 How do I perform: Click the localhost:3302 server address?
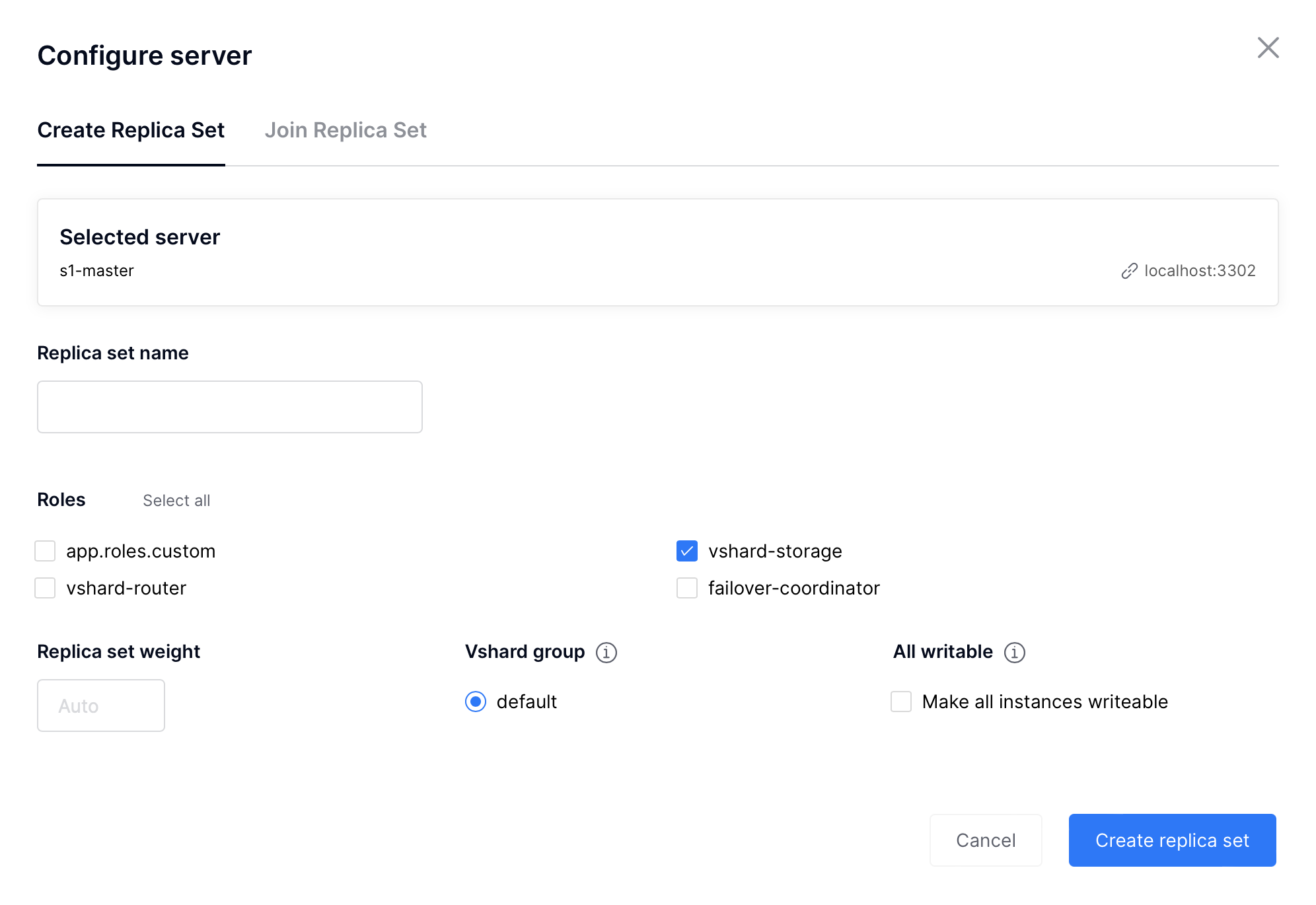(x=1200, y=271)
